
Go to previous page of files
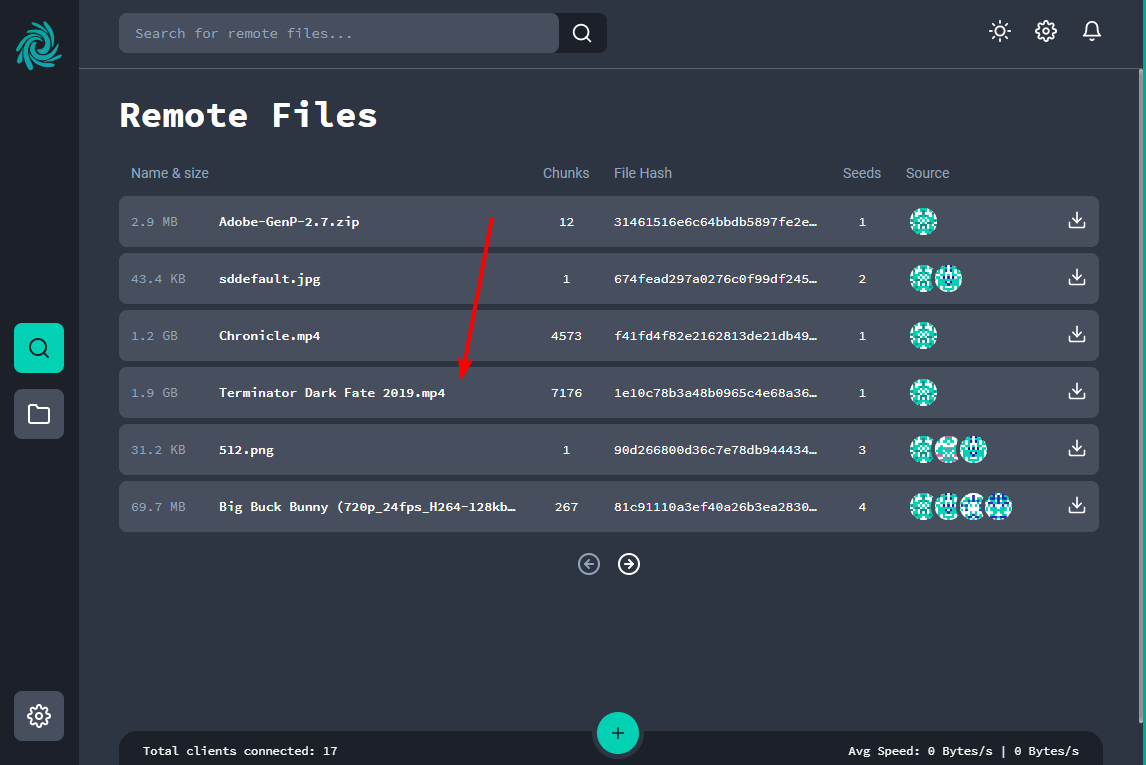click(x=589, y=564)
